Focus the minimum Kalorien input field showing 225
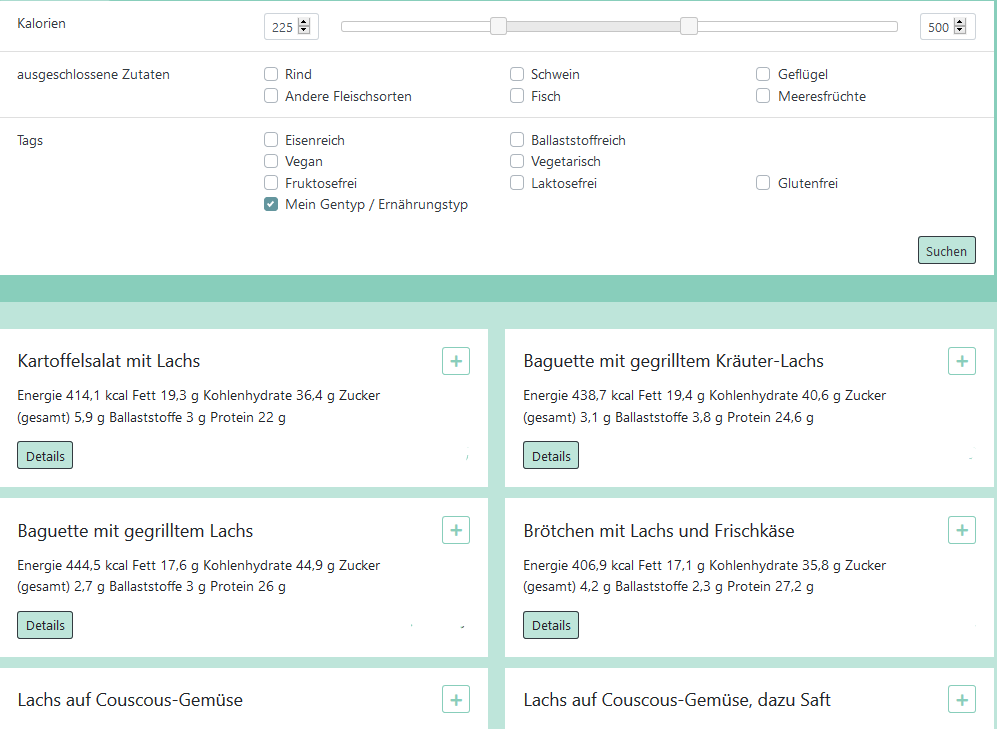The height and width of the screenshot is (729, 997). (x=291, y=27)
